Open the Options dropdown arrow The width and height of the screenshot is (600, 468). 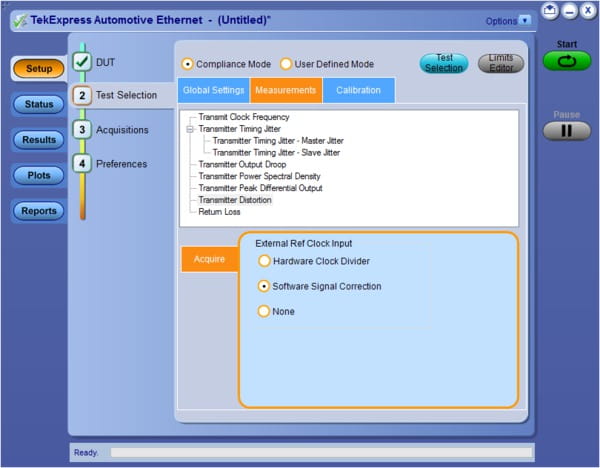pos(525,20)
